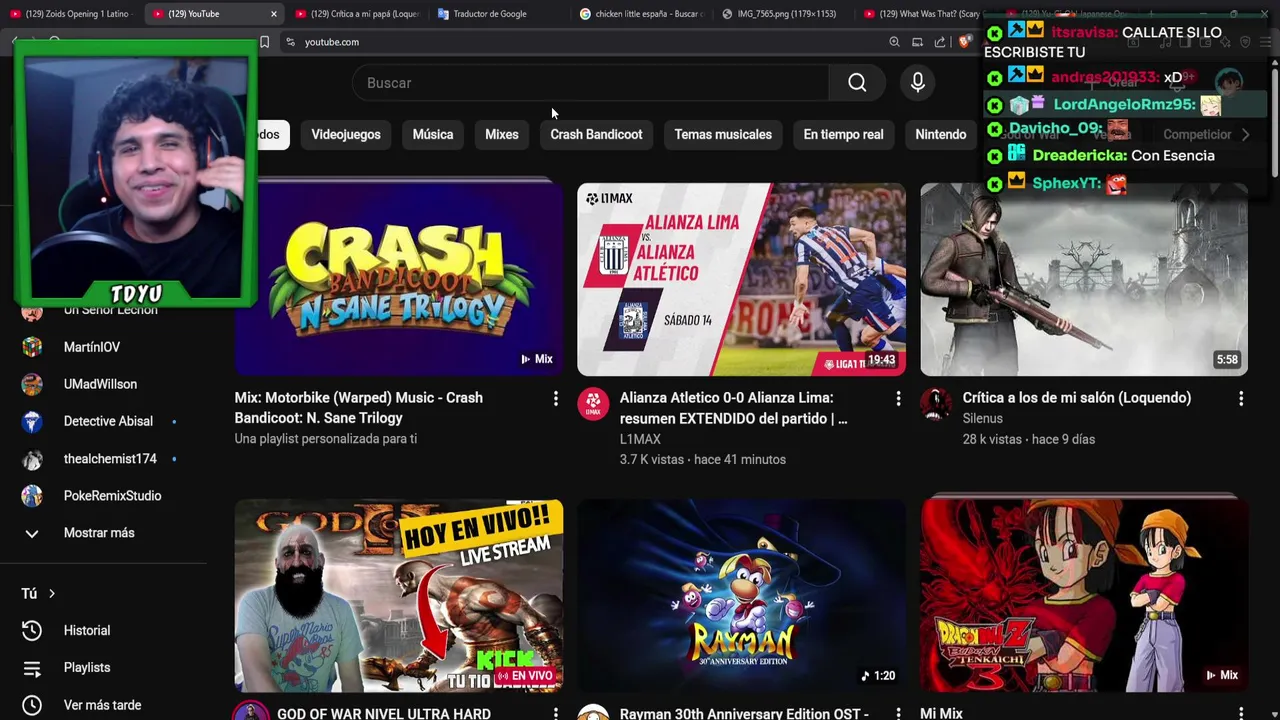Click the Brave shields lion icon

[965, 42]
